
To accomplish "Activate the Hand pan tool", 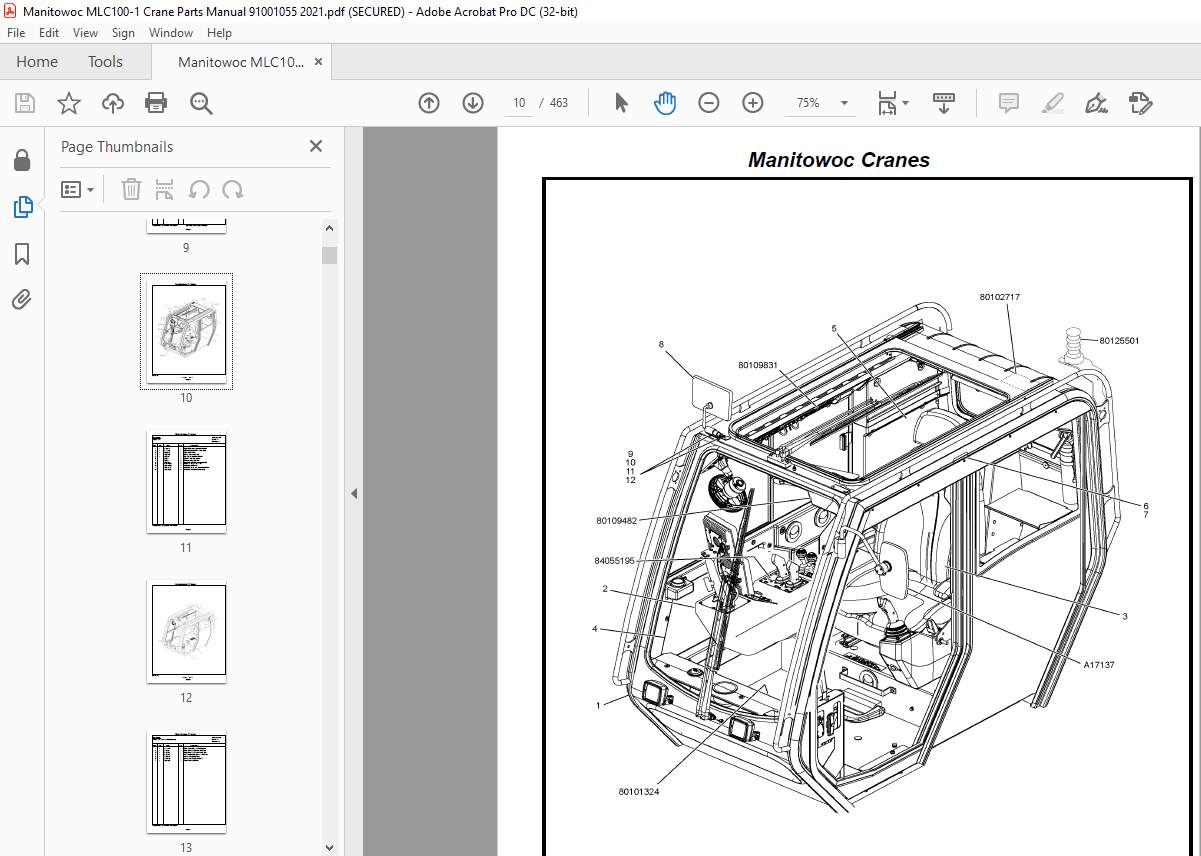I will pos(665,103).
